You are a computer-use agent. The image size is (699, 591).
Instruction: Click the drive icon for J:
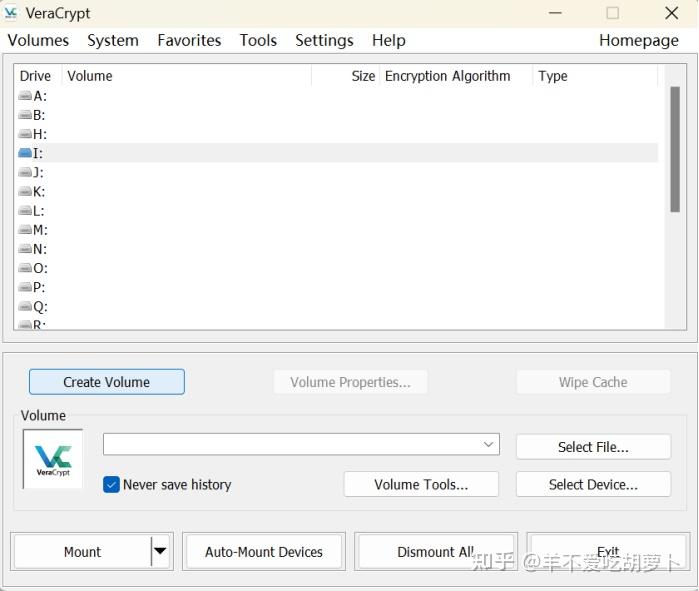pyautogui.click(x=25, y=172)
